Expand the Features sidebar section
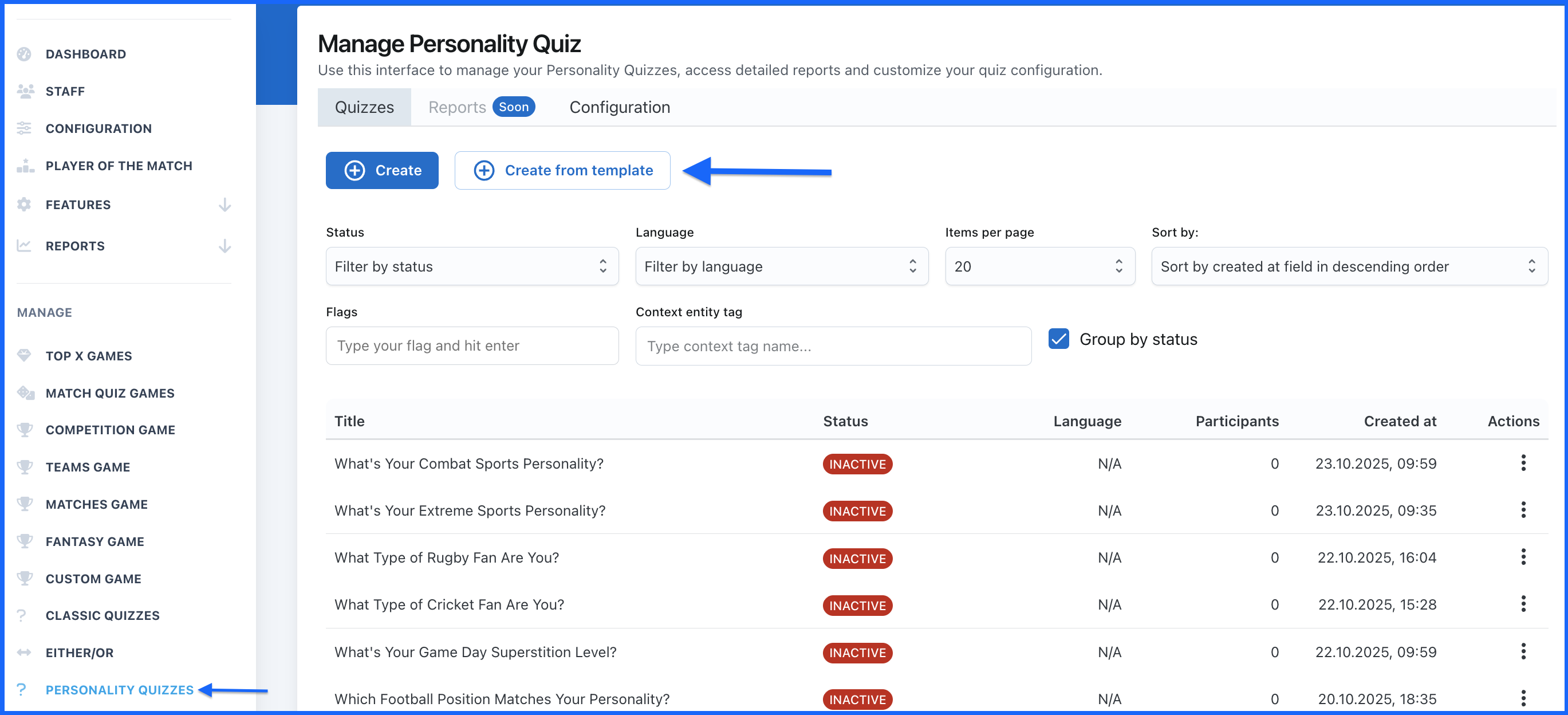 224,205
